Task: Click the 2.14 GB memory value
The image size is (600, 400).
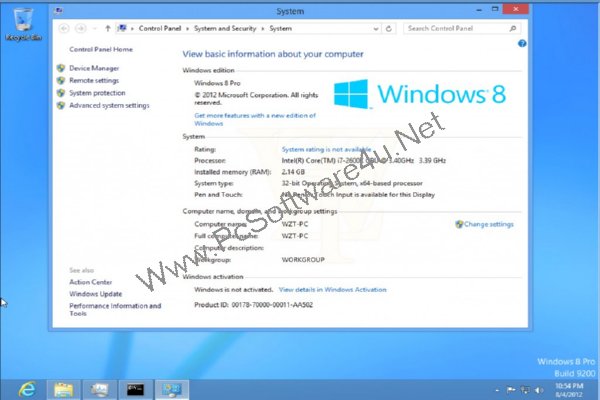Action: click(x=293, y=172)
